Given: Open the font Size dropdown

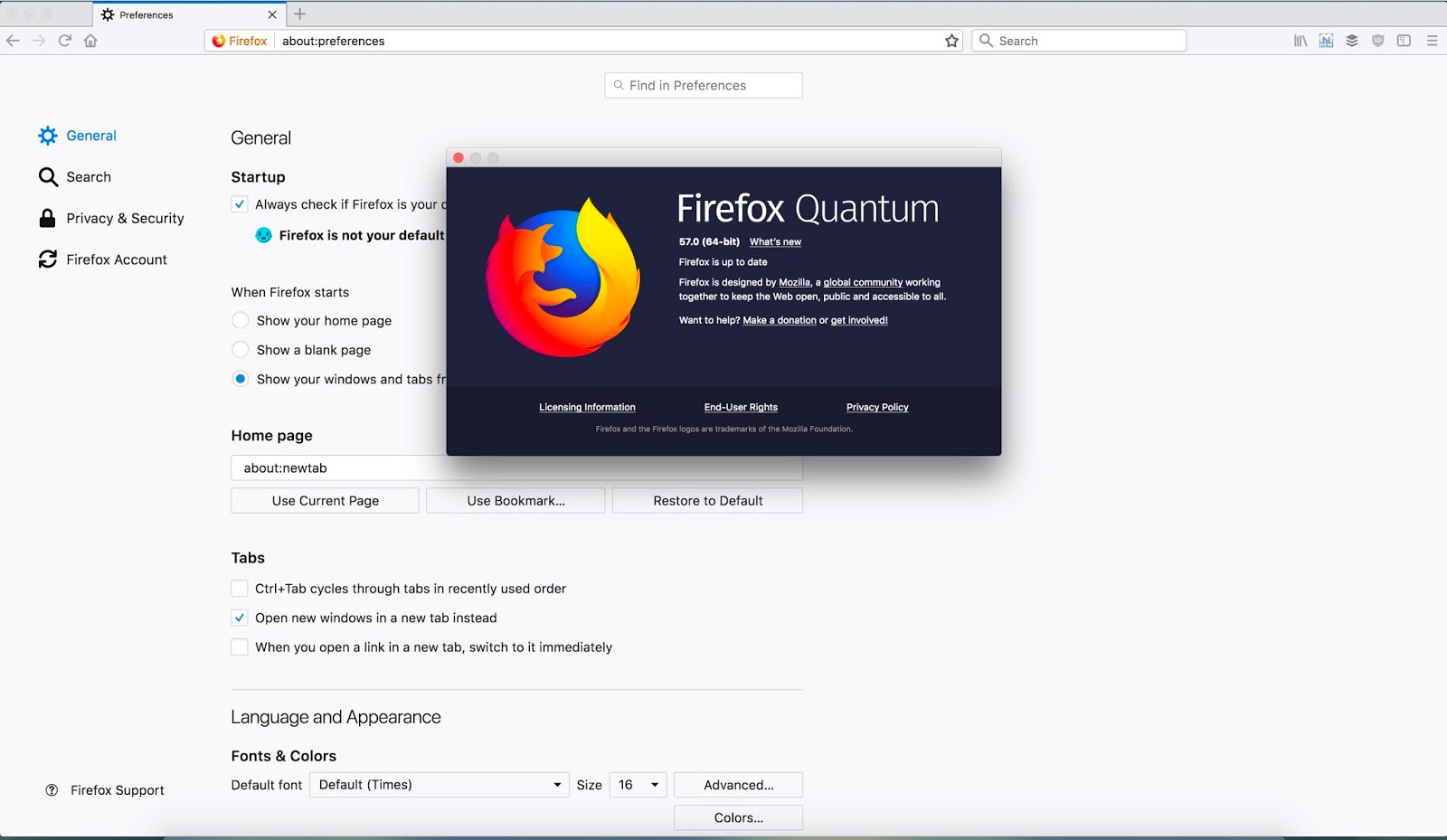Looking at the screenshot, I should [638, 785].
